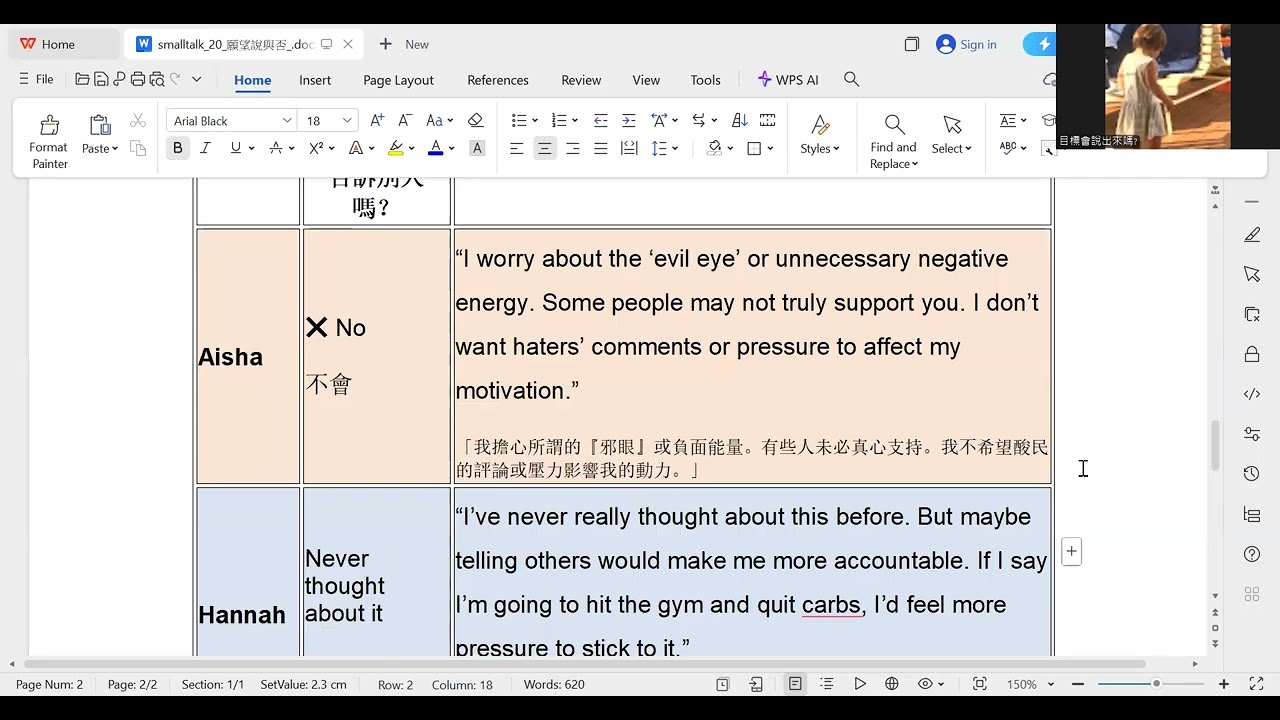Screen dimensions: 1280x720
Task: Open the References tab
Action: coord(498,80)
